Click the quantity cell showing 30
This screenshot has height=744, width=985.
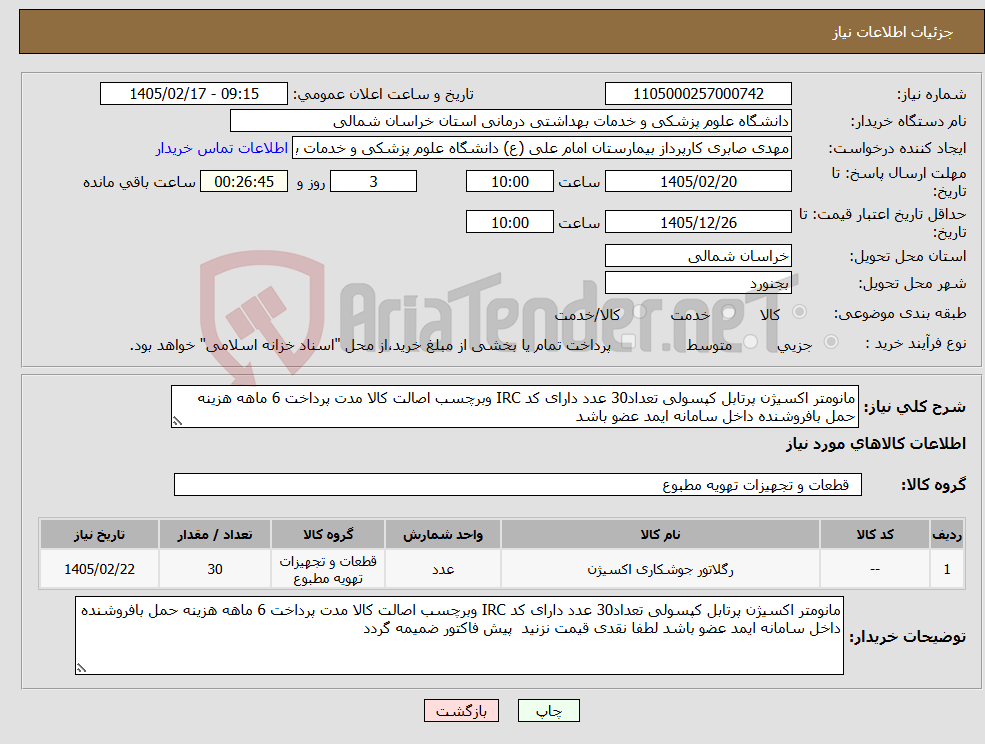[x=215, y=569]
